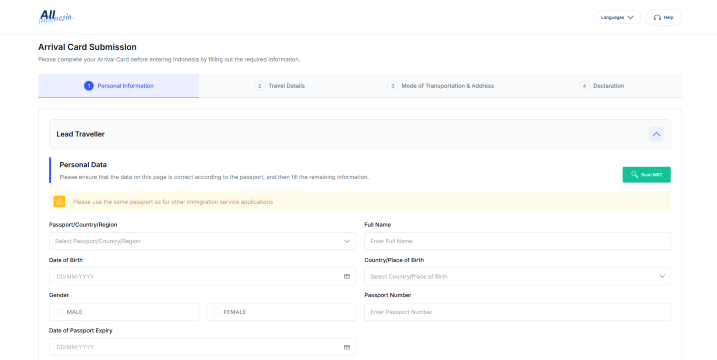
Task: Select the MALE gender option
Action: pyautogui.click(x=124, y=312)
